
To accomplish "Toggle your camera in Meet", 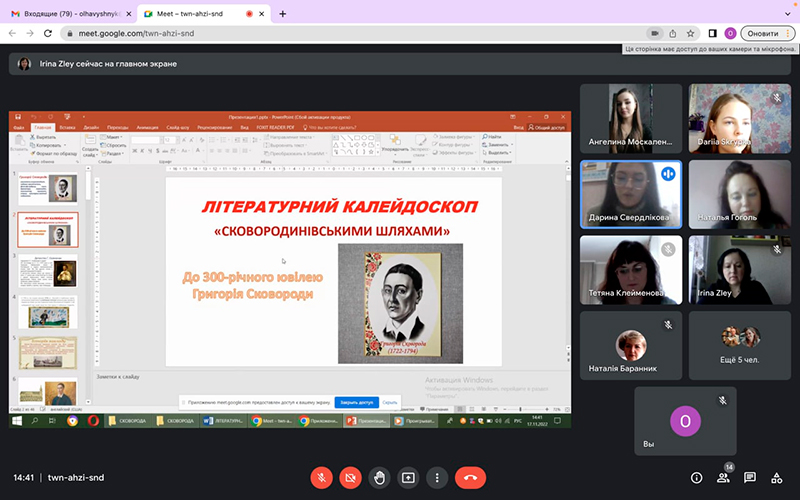I will click(x=350, y=478).
